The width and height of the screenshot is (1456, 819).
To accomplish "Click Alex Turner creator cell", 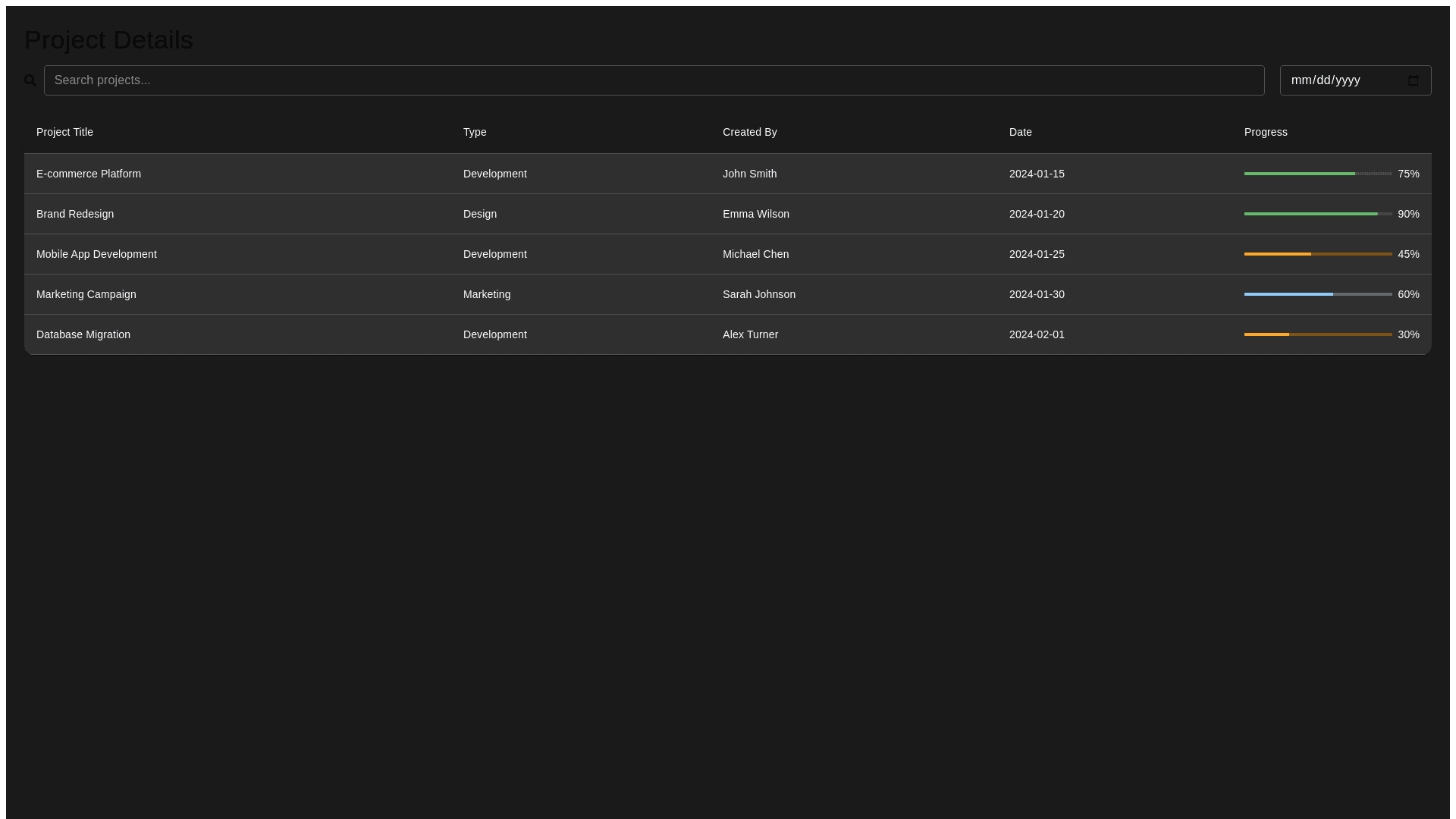I will [750, 334].
